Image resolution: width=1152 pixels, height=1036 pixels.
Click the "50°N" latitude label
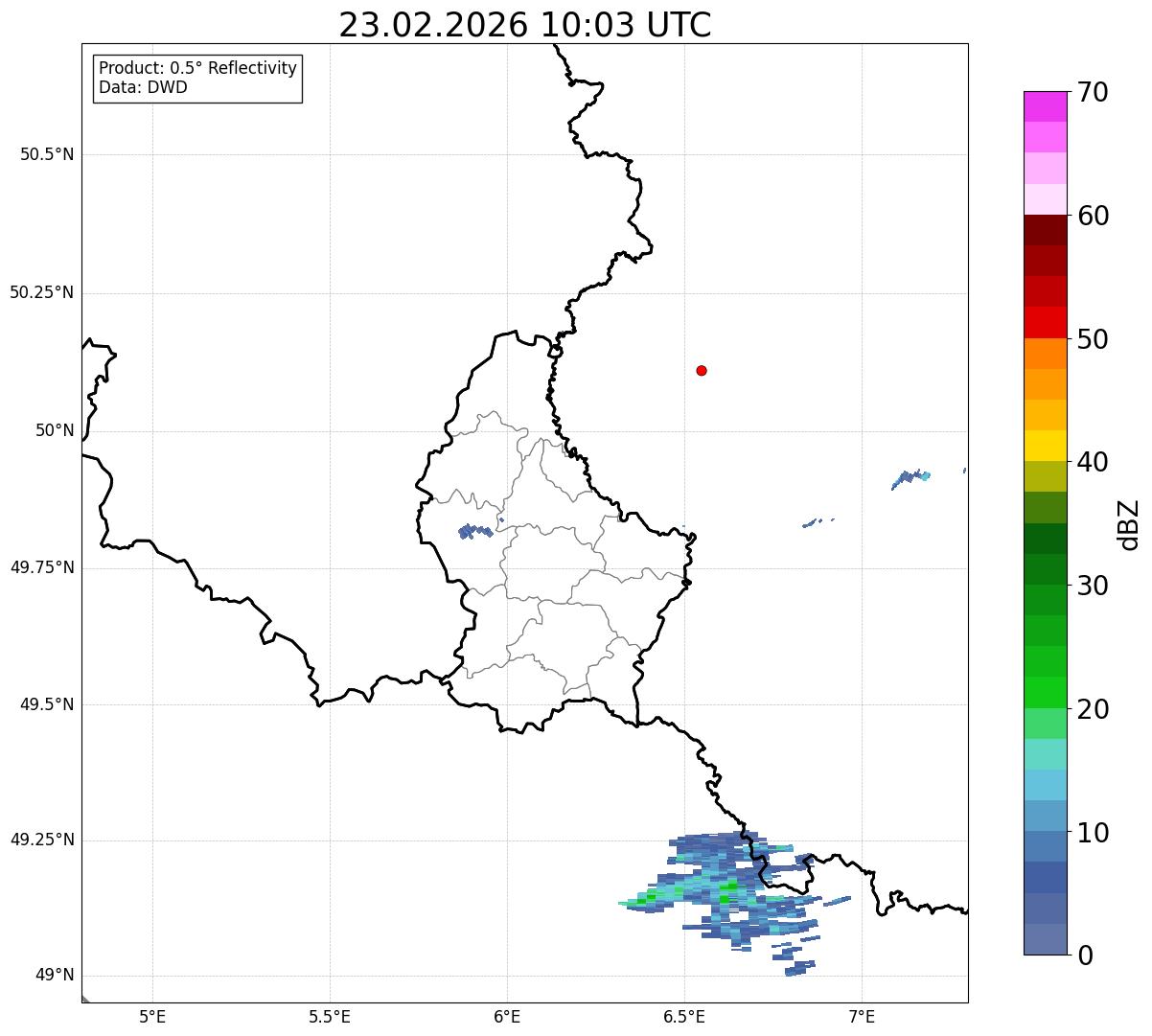click(55, 430)
